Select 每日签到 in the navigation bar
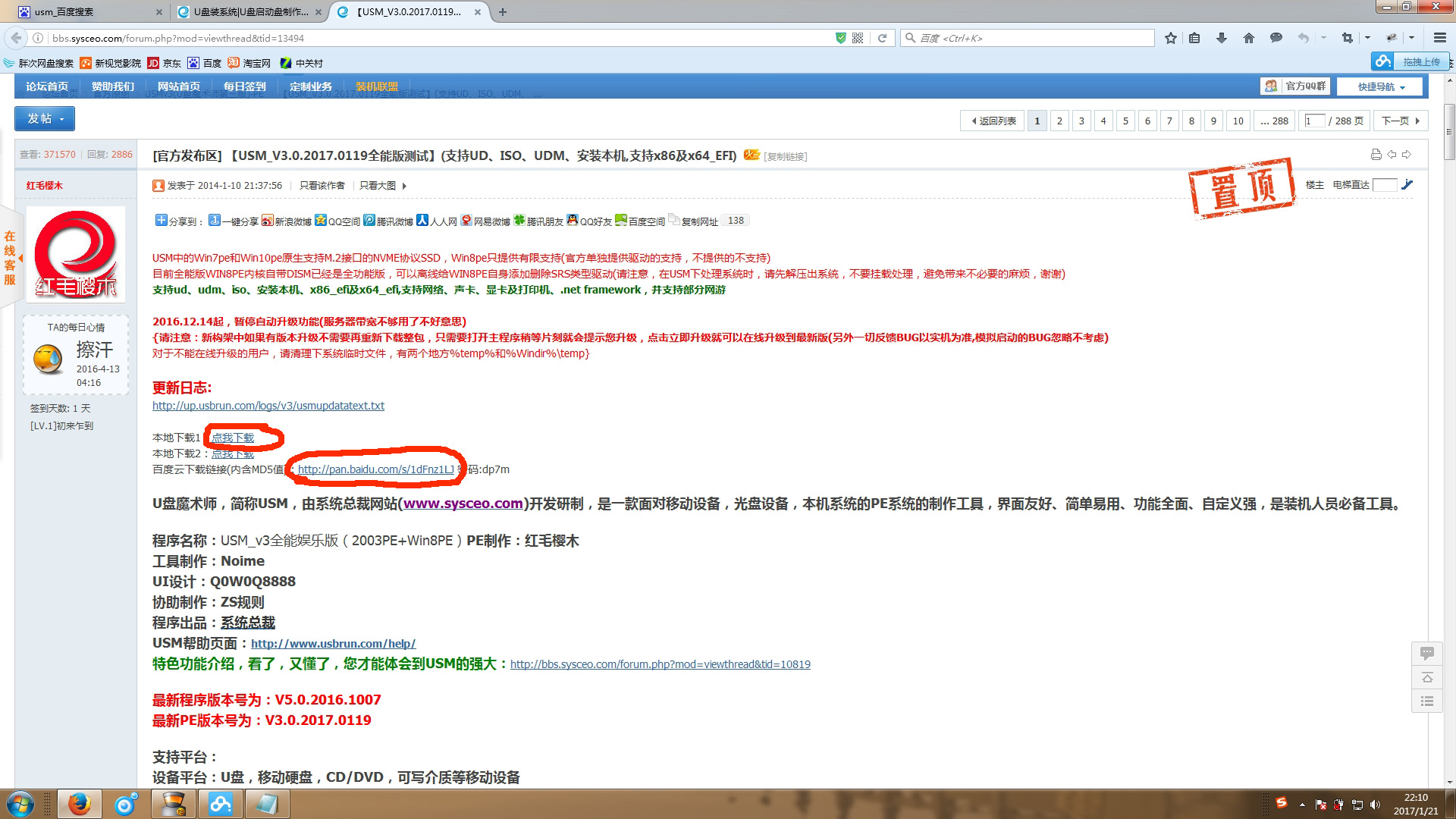This screenshot has width=1456, height=819. 244,86
